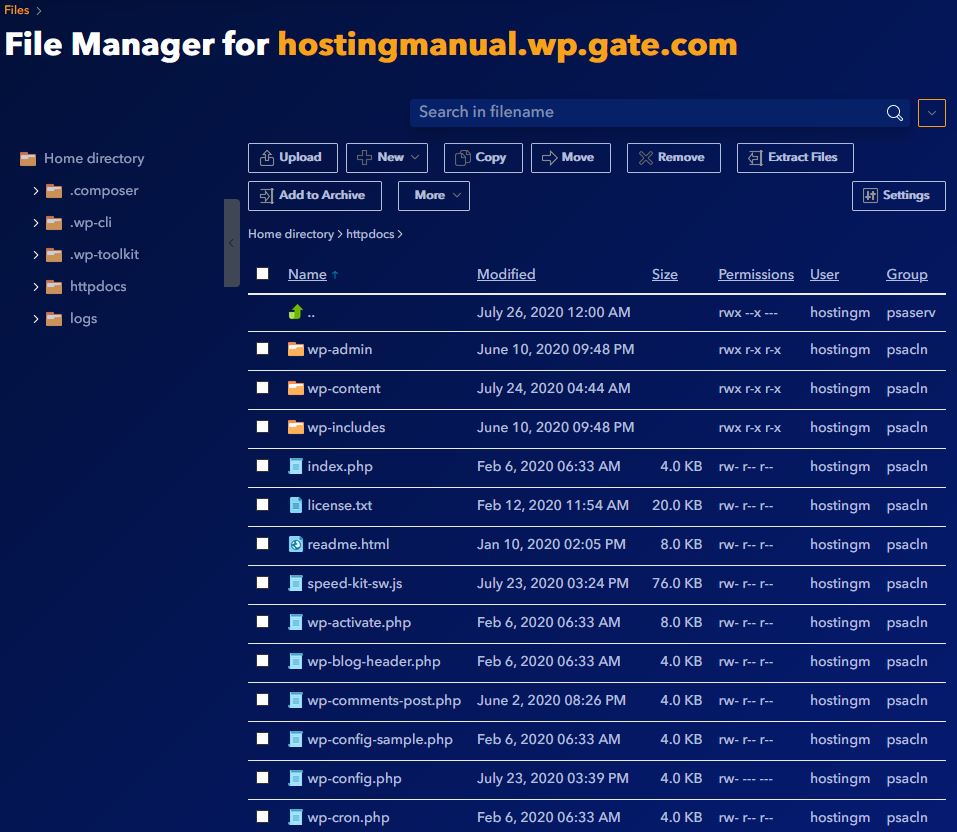957x832 pixels.
Task: Click the Remove files scissors icon
Action: (x=644, y=157)
